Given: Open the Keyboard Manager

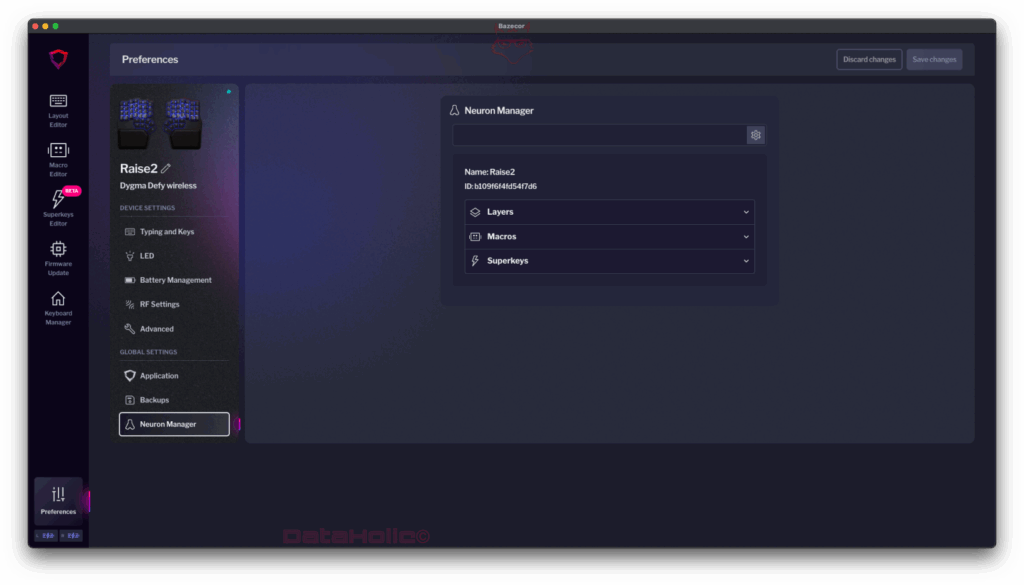Looking at the screenshot, I should (58, 305).
